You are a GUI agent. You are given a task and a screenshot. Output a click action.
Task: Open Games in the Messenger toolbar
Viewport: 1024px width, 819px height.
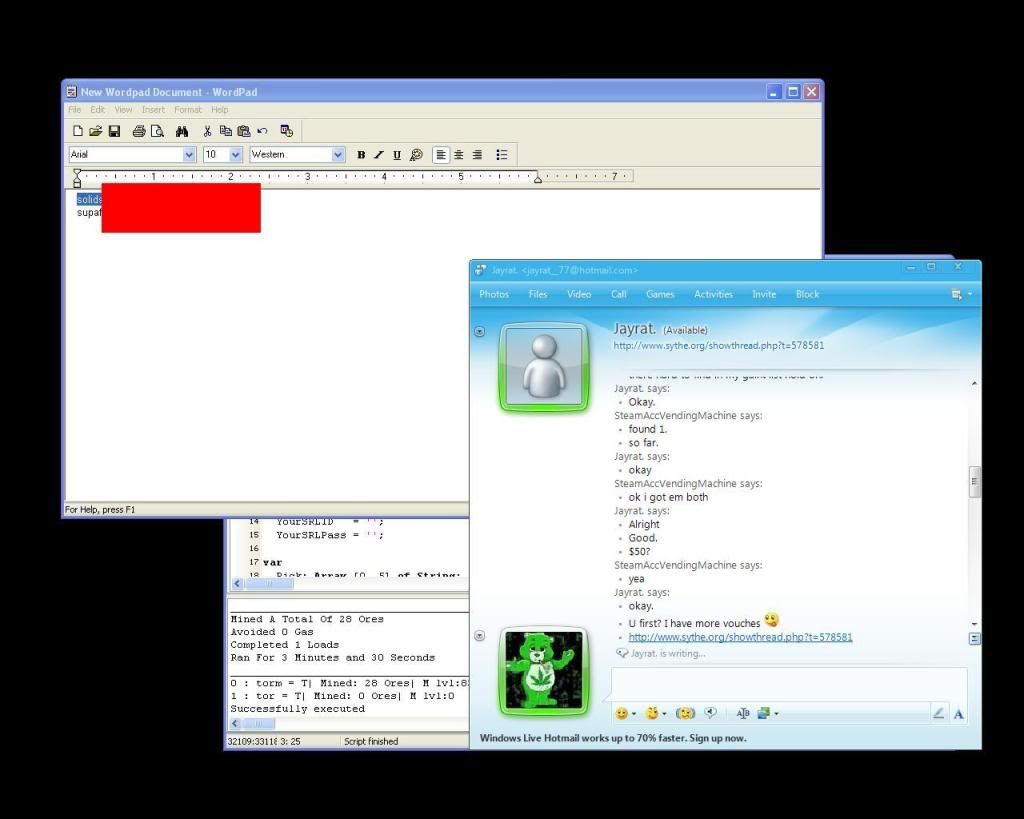point(660,295)
